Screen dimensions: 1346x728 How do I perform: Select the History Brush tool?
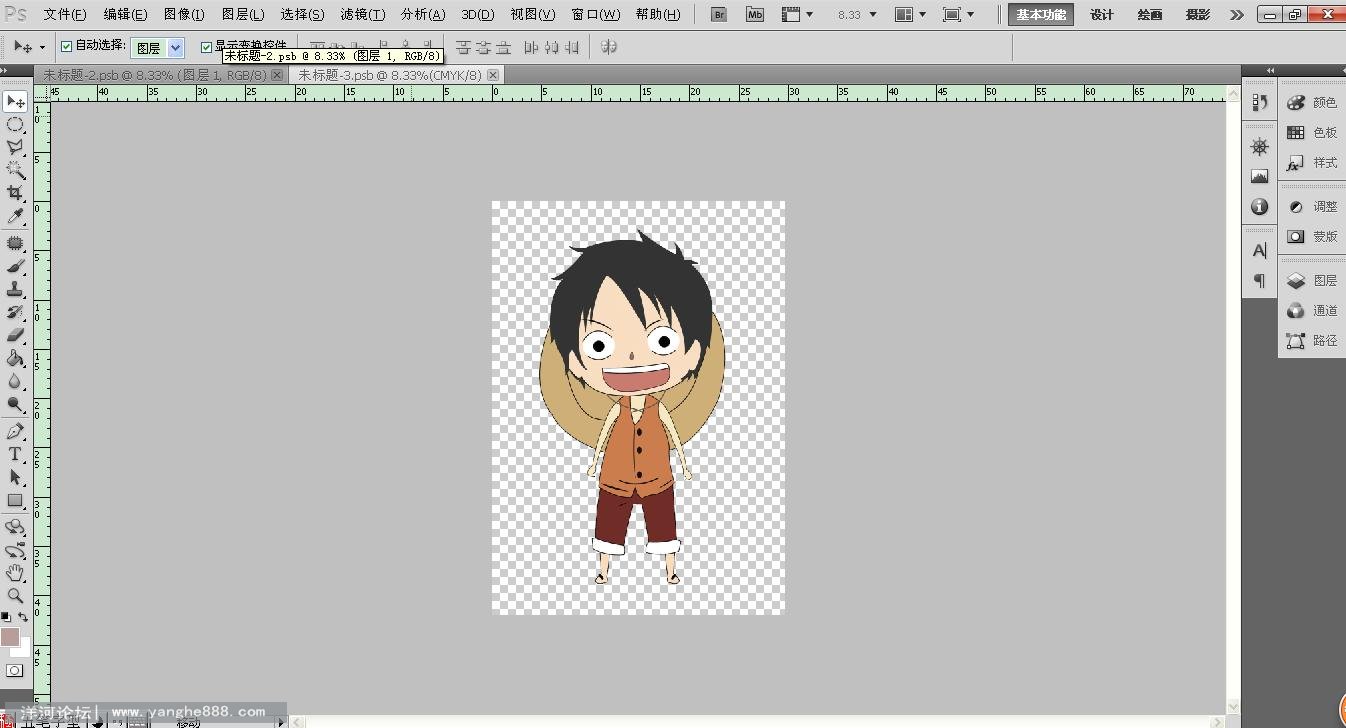tap(15, 312)
